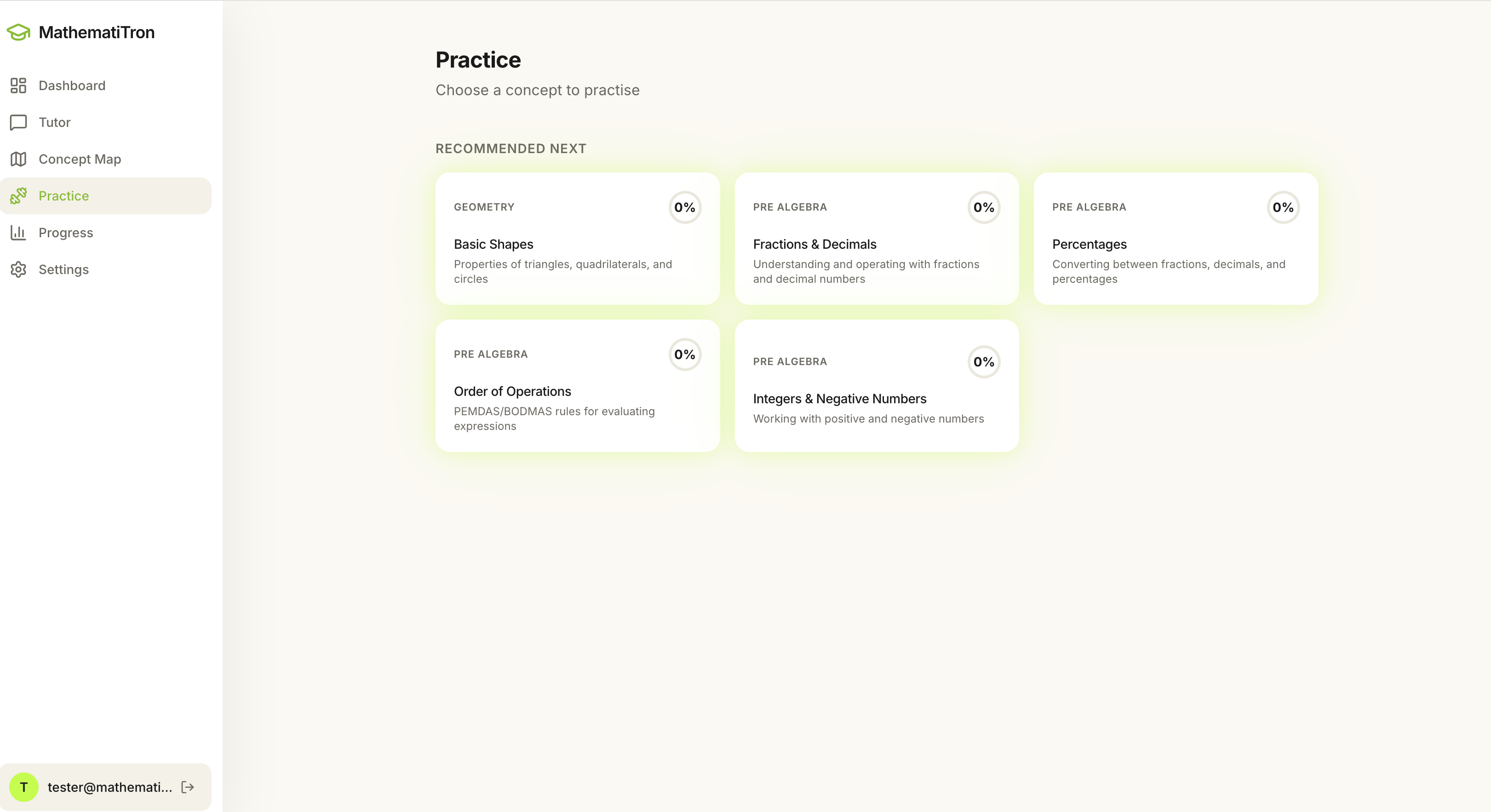This screenshot has height=812, width=1491.
Task: Click the Progress bar chart icon
Action: pyautogui.click(x=18, y=233)
